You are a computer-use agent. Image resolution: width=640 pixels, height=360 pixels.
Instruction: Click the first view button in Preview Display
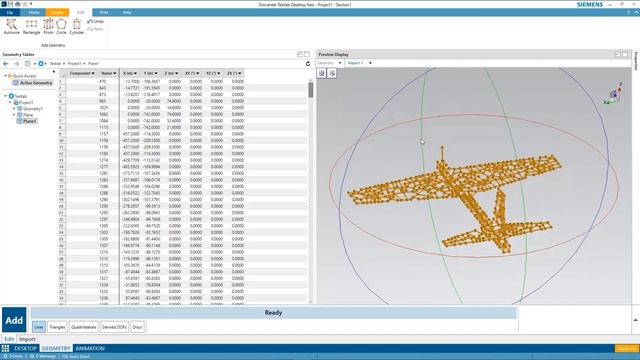point(322,73)
